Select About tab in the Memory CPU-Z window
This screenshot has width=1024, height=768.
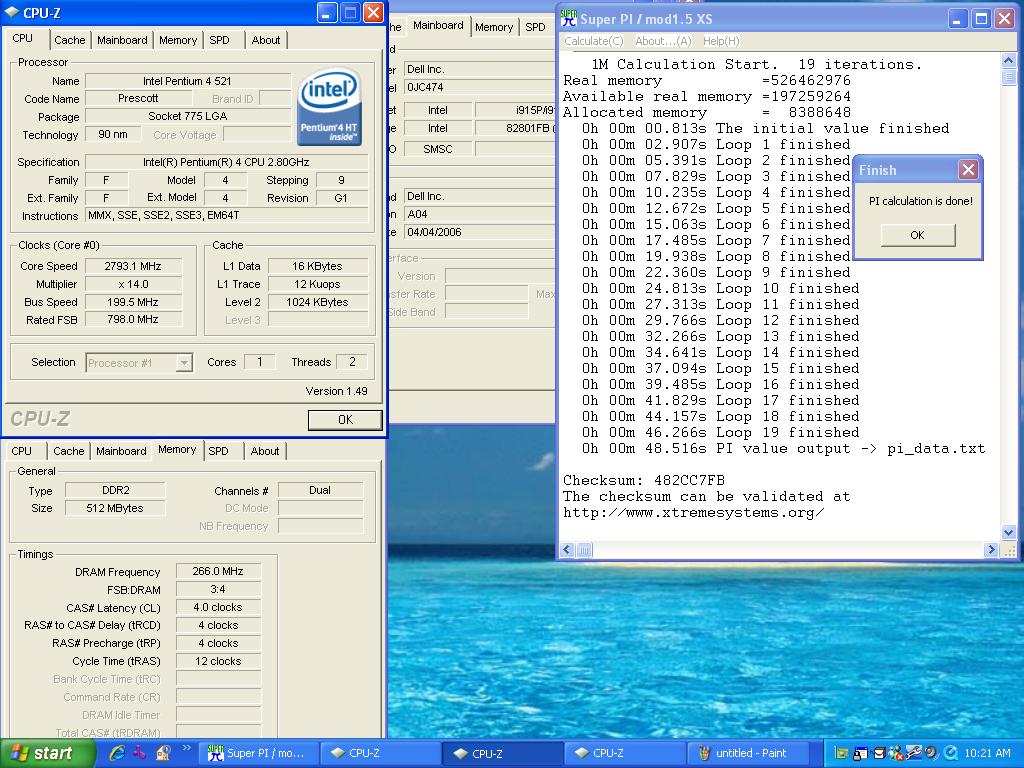[x=264, y=451]
